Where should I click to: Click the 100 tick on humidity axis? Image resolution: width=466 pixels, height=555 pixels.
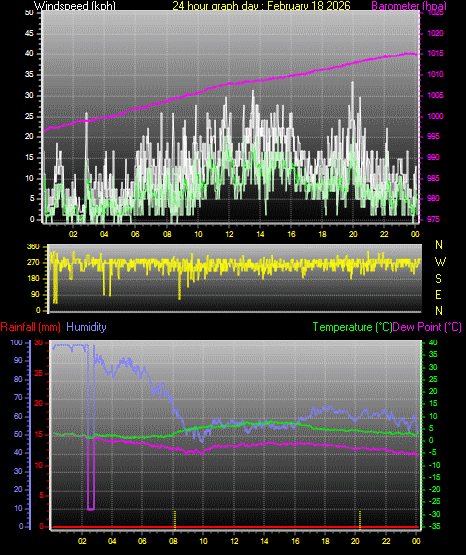pyautogui.click(x=16, y=342)
